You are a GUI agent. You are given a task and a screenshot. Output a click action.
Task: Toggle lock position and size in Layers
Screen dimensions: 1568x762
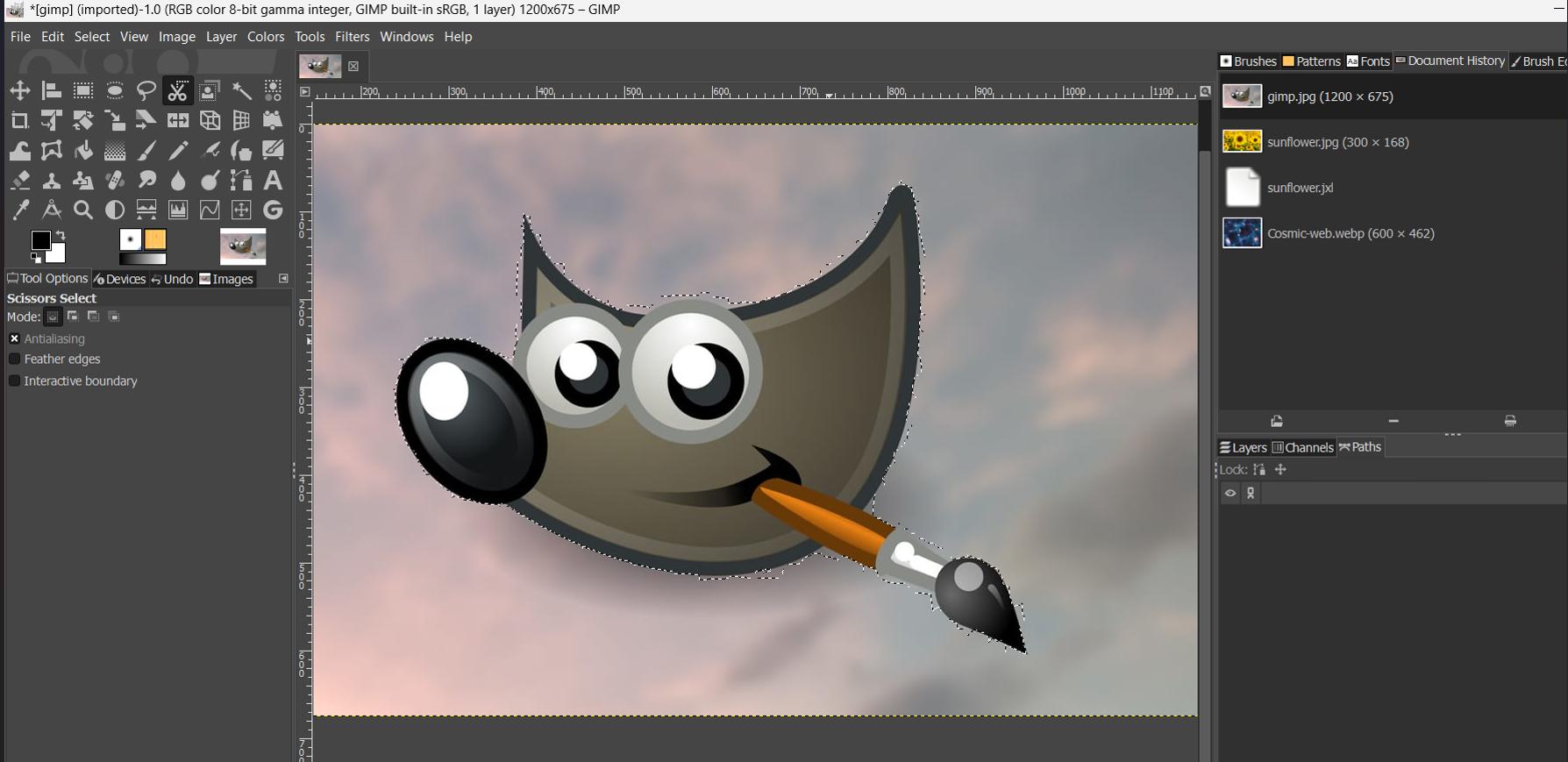pos(1280,470)
